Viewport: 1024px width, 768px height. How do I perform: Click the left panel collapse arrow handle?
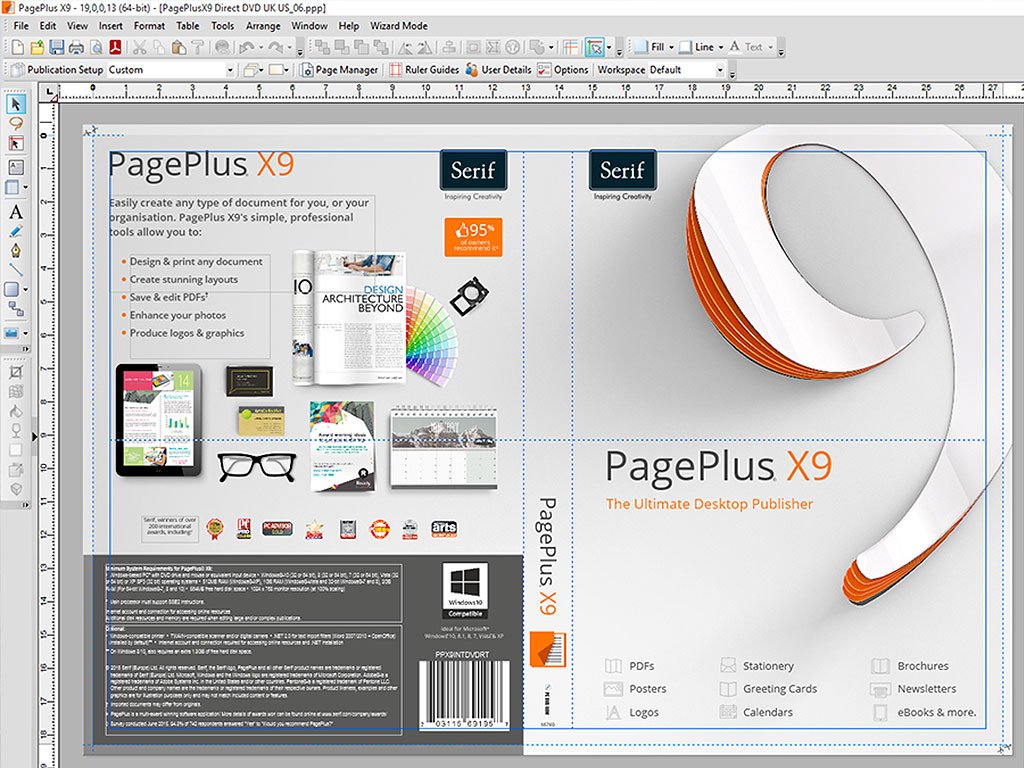coord(34,436)
